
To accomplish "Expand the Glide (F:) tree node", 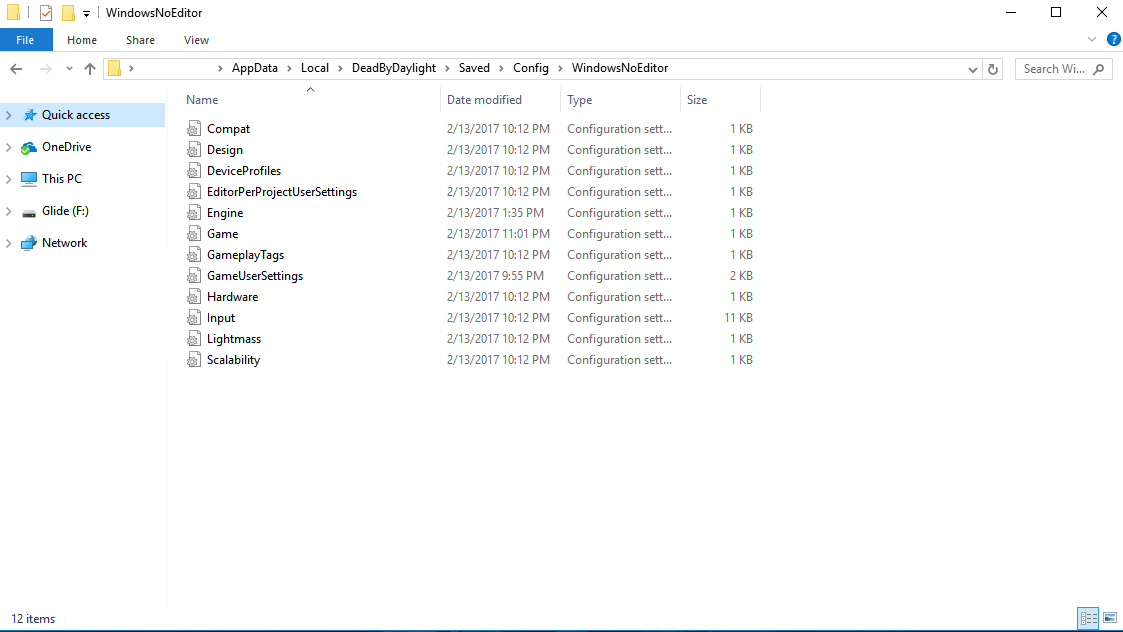I will [x=9, y=211].
